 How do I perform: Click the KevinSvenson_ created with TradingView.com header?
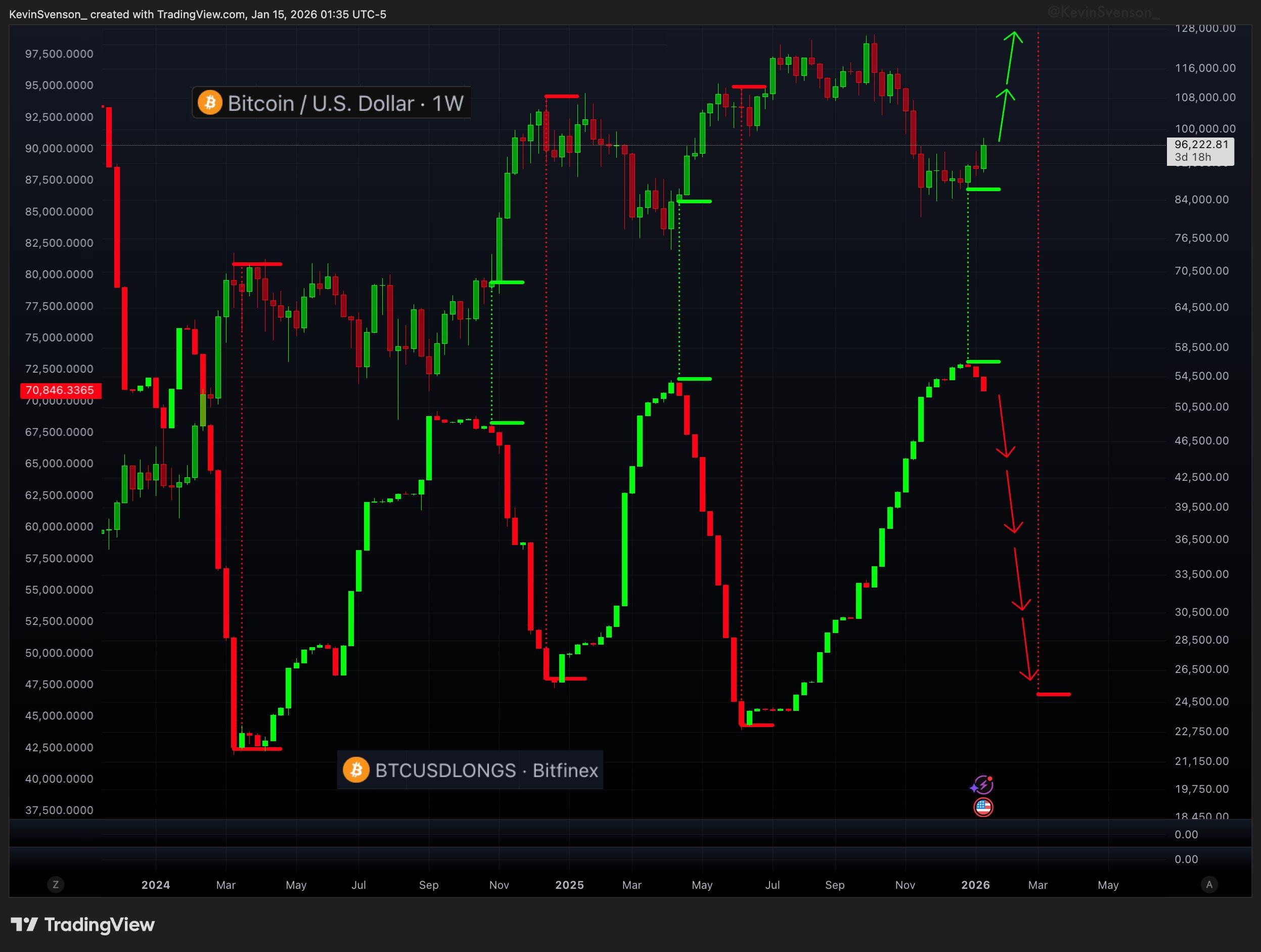(x=197, y=14)
